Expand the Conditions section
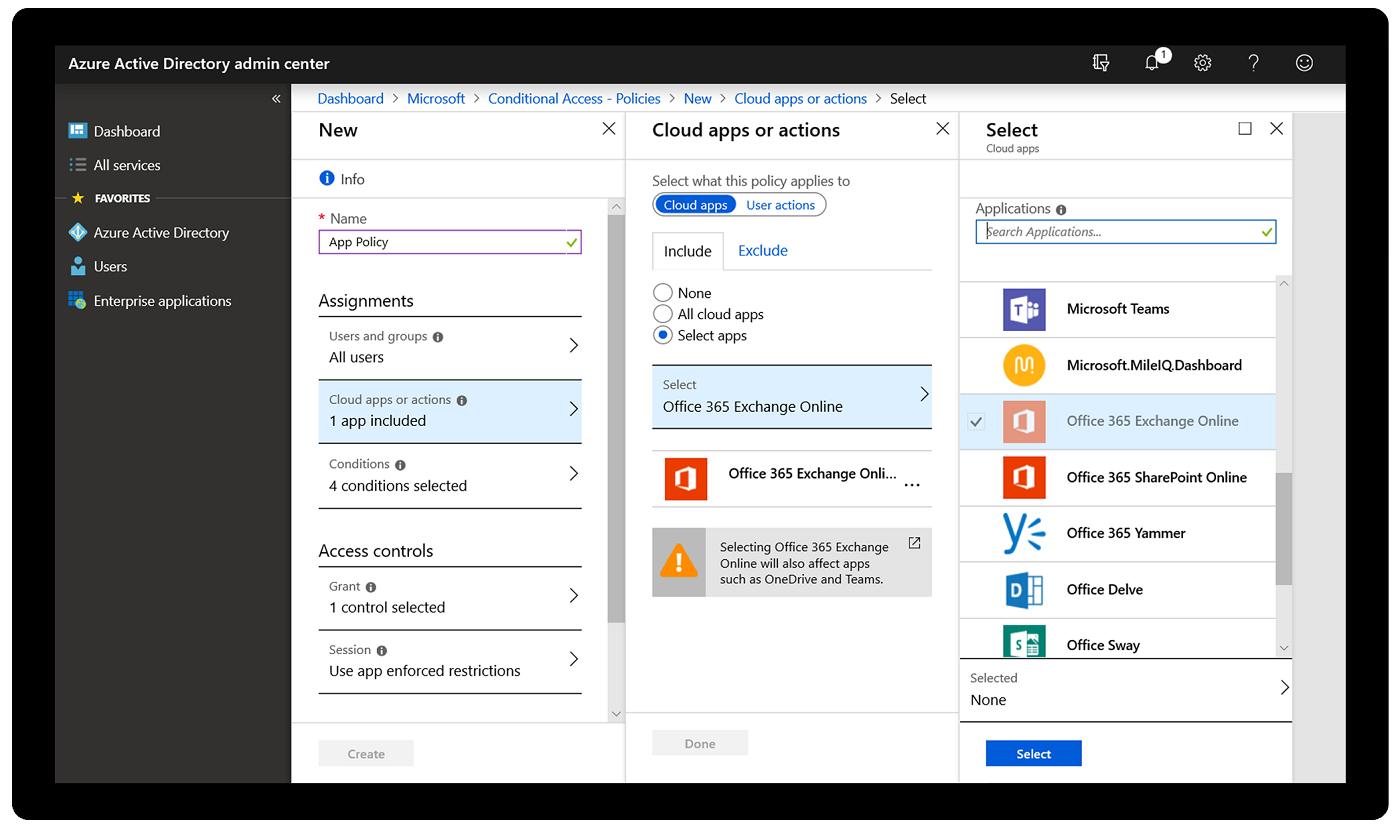 click(x=450, y=477)
